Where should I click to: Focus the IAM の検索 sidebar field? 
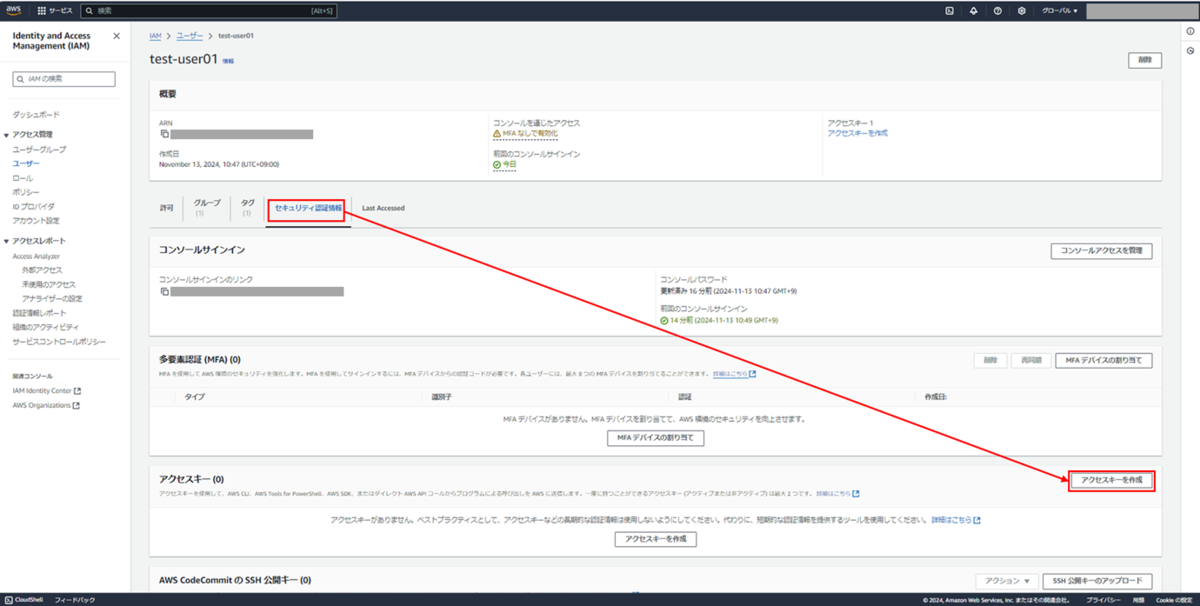(64, 79)
